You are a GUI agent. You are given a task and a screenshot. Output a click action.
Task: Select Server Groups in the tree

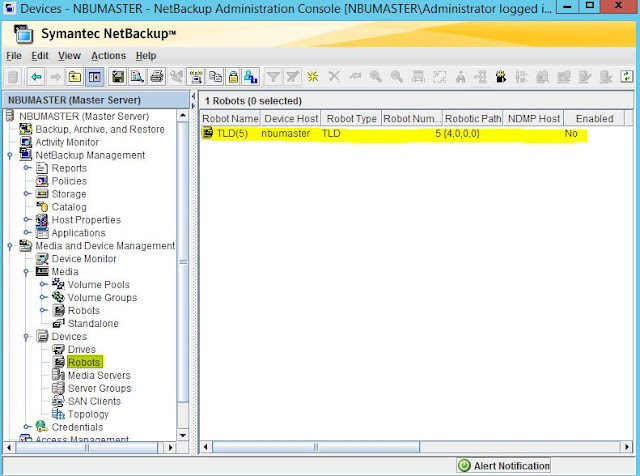point(100,388)
